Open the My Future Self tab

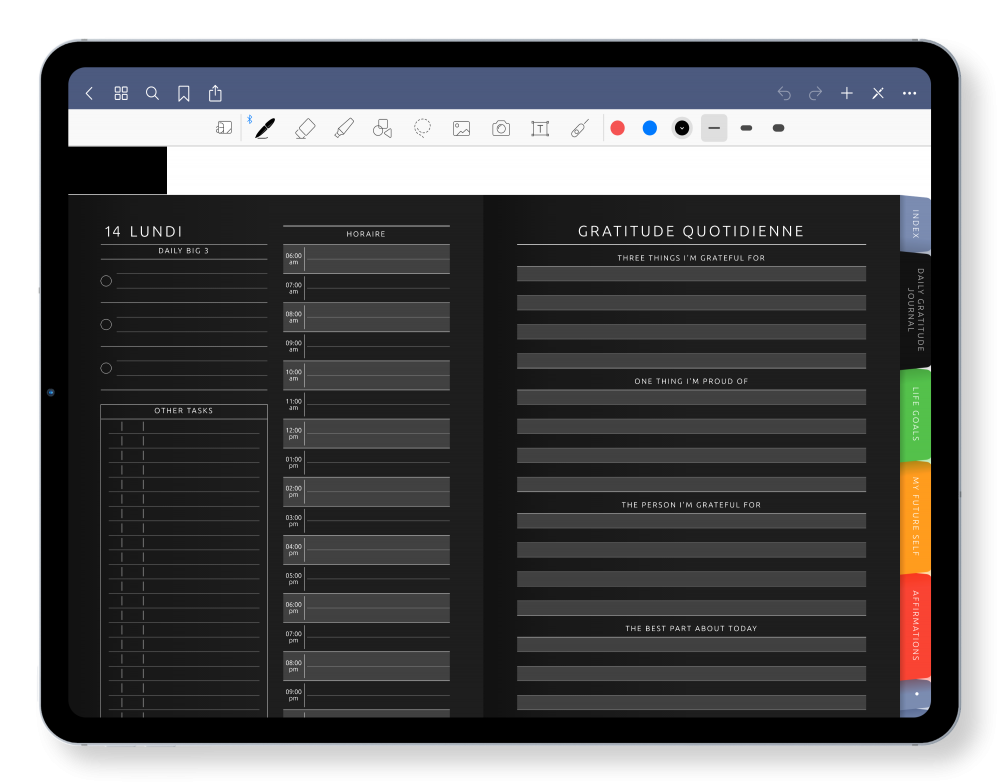click(915, 516)
